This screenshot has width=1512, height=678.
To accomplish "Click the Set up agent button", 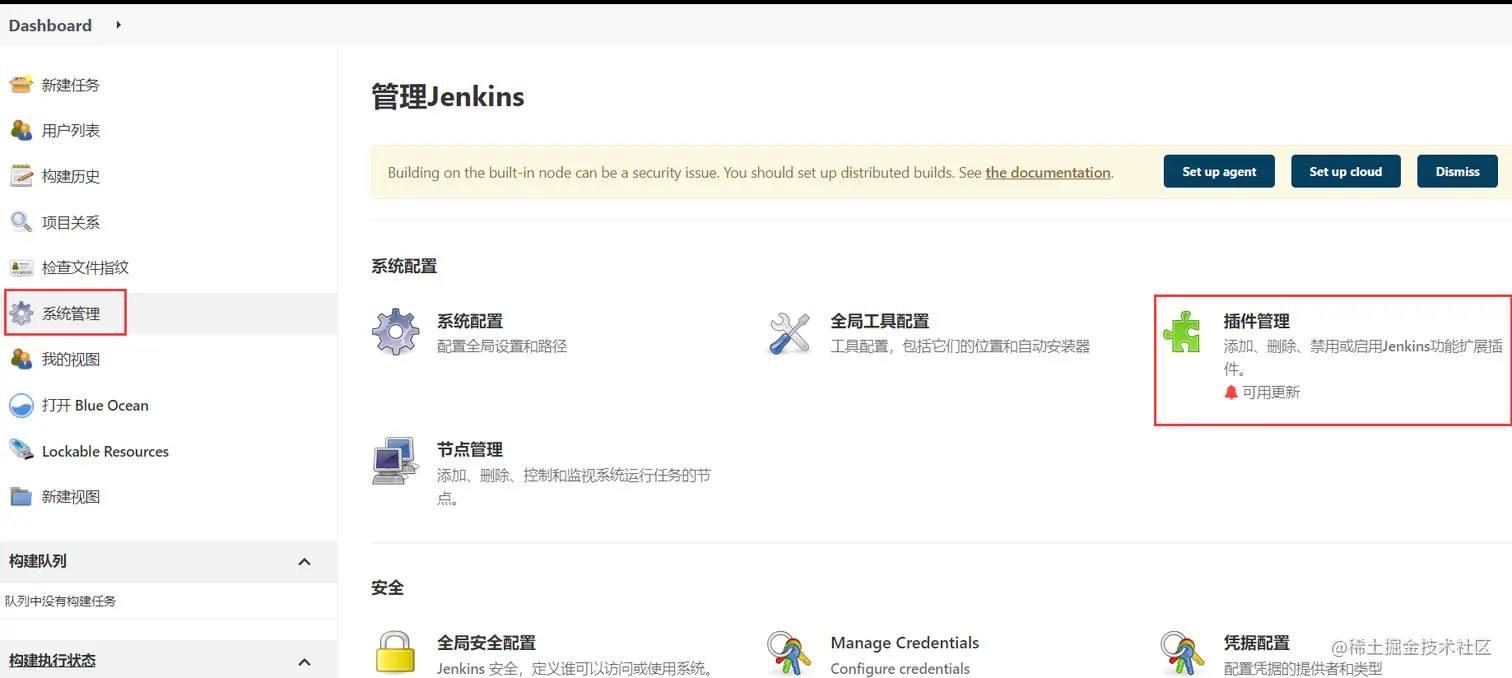I will pyautogui.click(x=1219, y=171).
